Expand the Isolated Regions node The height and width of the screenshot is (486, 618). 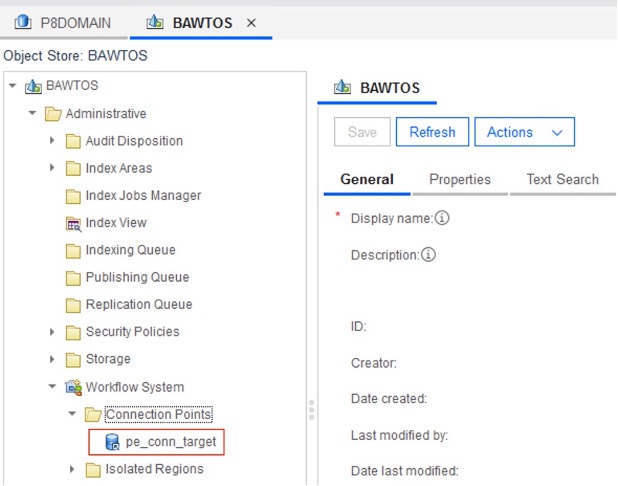coord(72,469)
